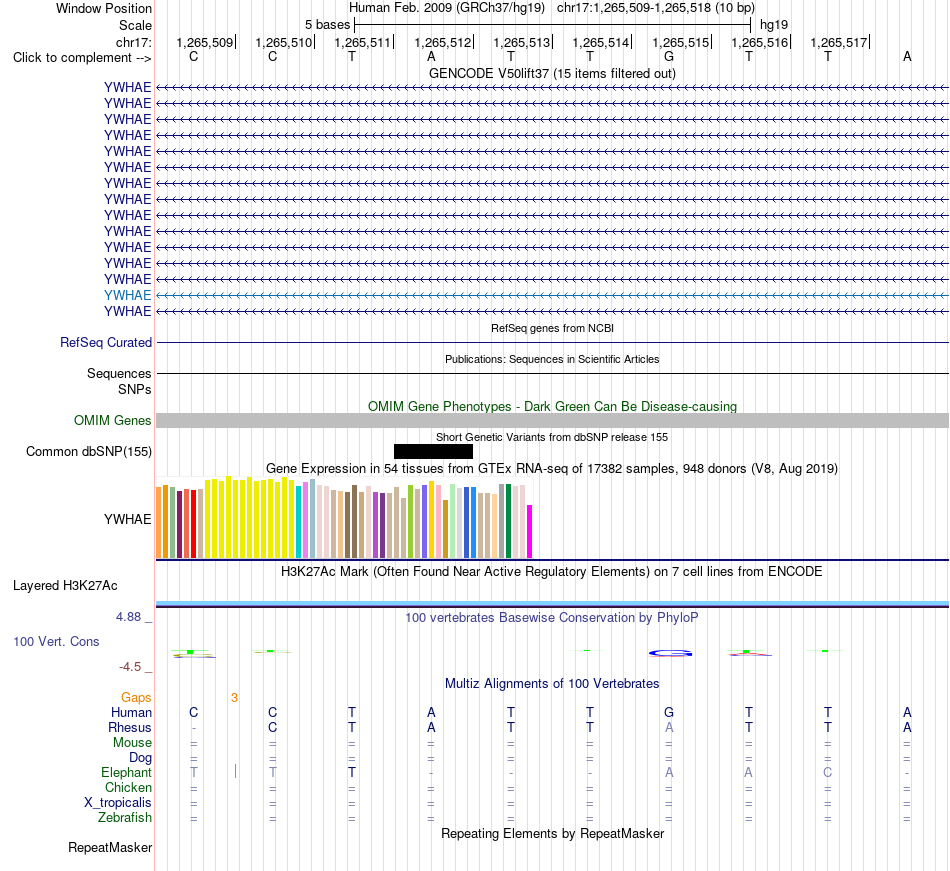Click the orange insertion tick in Elephant row
Image resolution: width=950 pixels, height=871 pixels.
[235, 771]
